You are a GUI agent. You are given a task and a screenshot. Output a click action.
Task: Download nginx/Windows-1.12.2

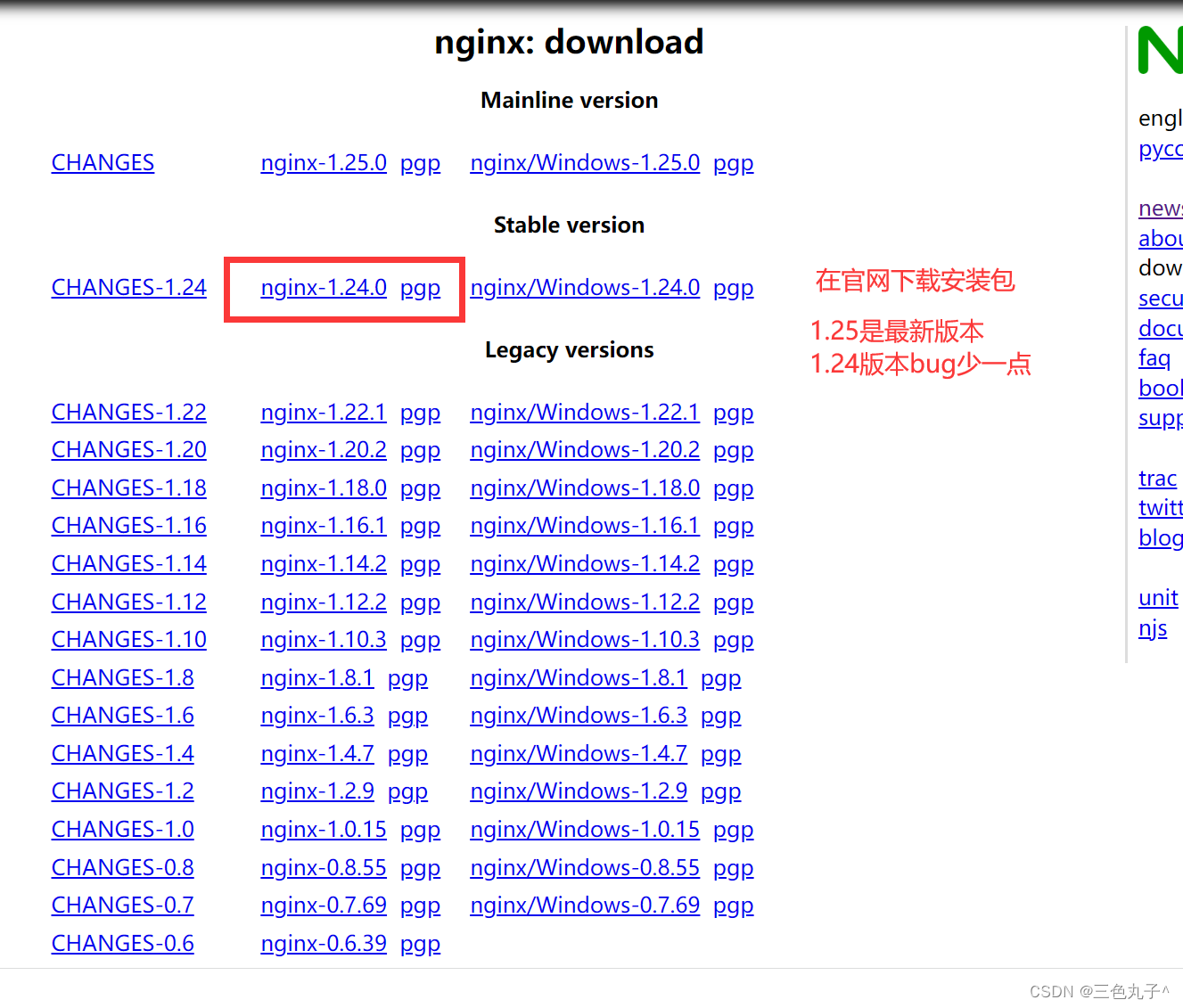585,602
